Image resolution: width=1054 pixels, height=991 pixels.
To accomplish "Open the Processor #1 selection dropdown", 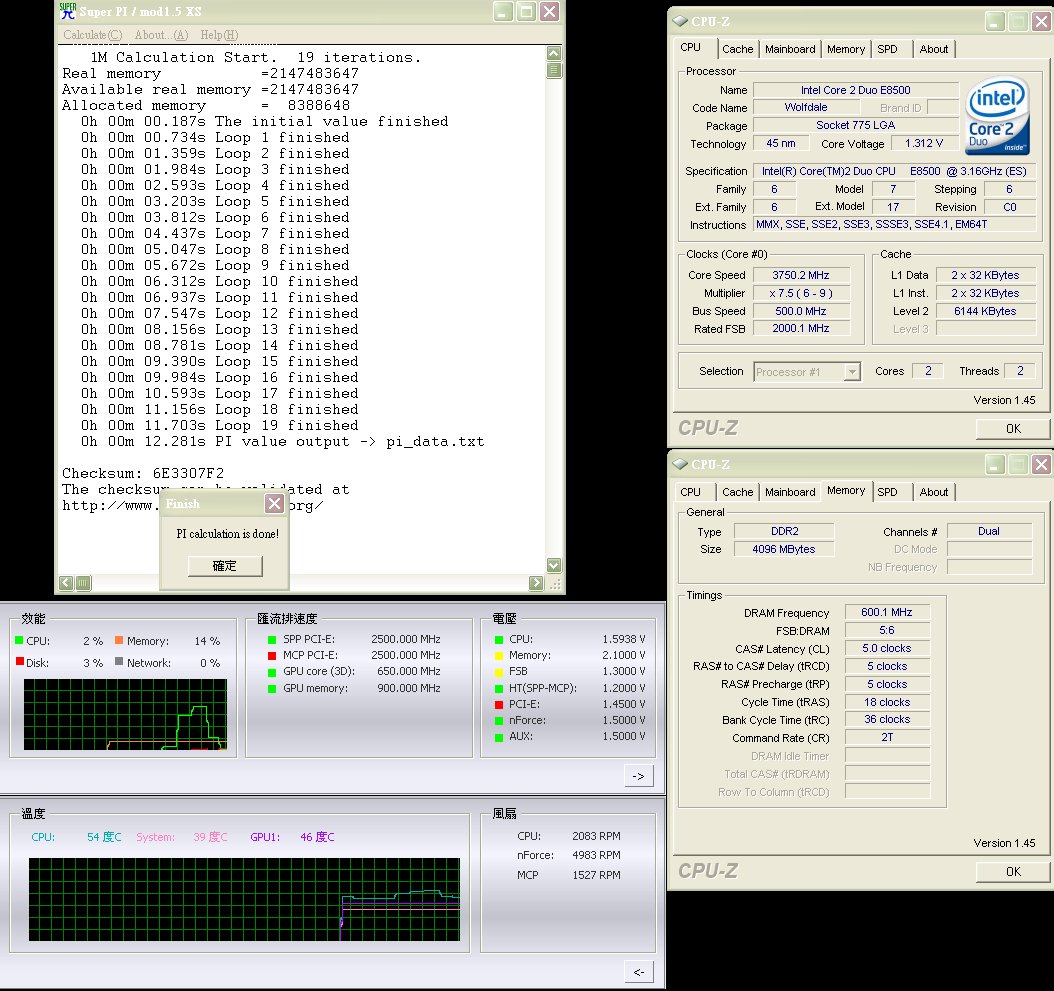I will tap(852, 372).
